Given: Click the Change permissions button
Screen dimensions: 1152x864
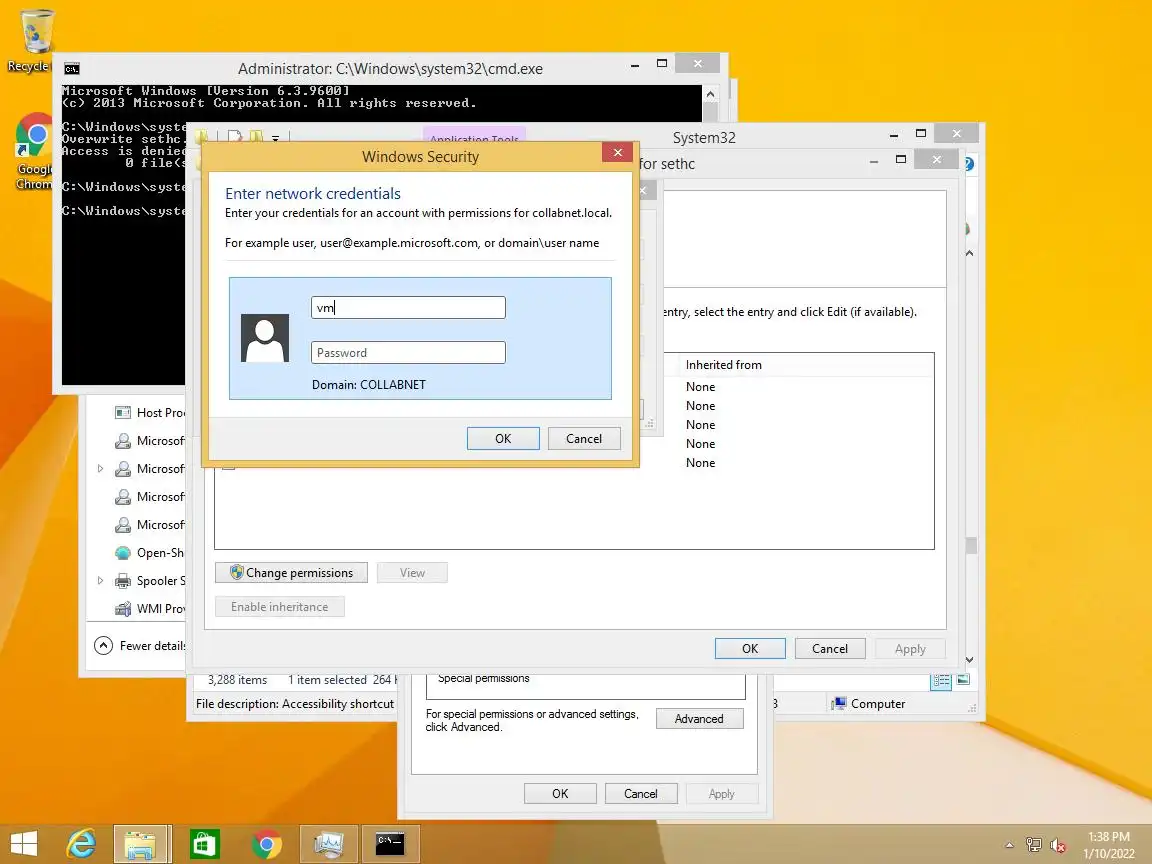Looking at the screenshot, I should point(292,573).
